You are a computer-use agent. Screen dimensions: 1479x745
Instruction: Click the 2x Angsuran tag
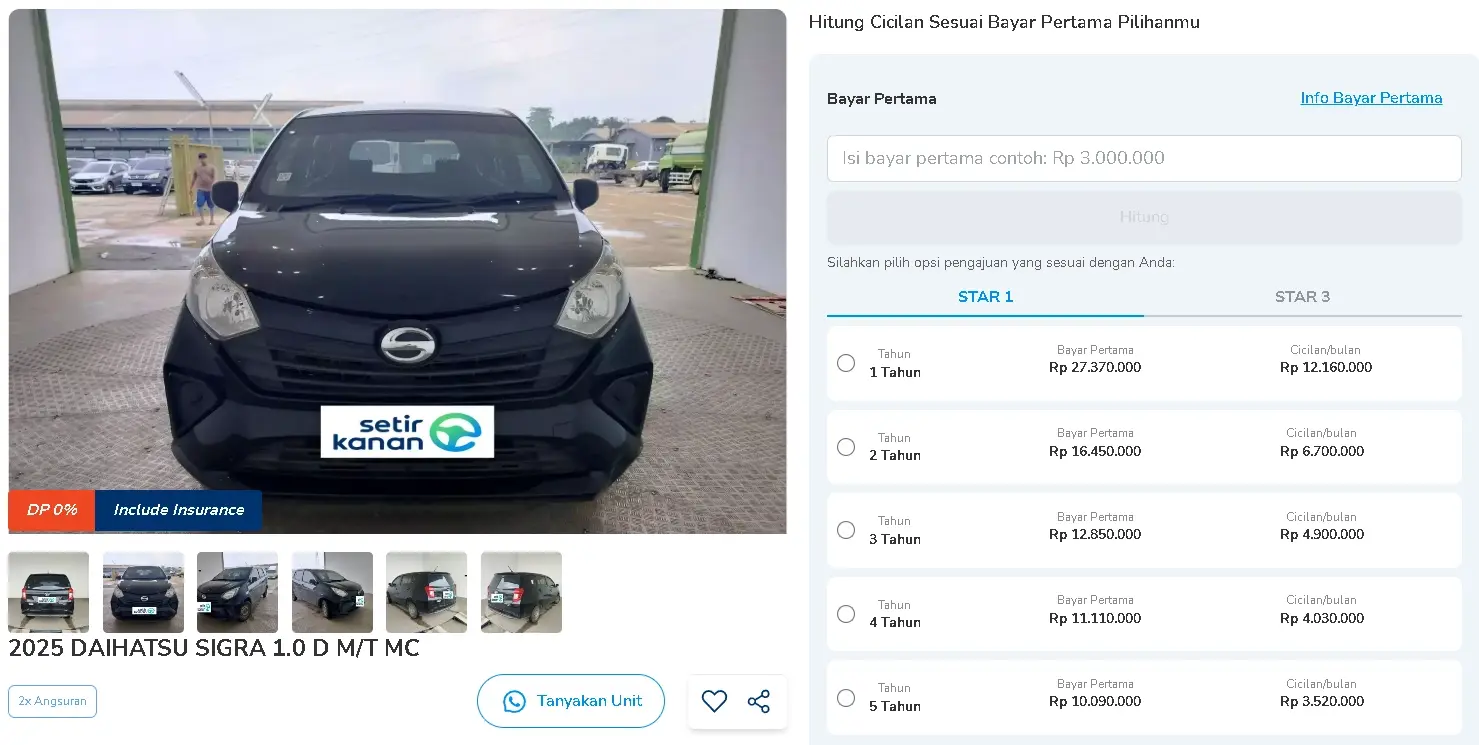(52, 701)
